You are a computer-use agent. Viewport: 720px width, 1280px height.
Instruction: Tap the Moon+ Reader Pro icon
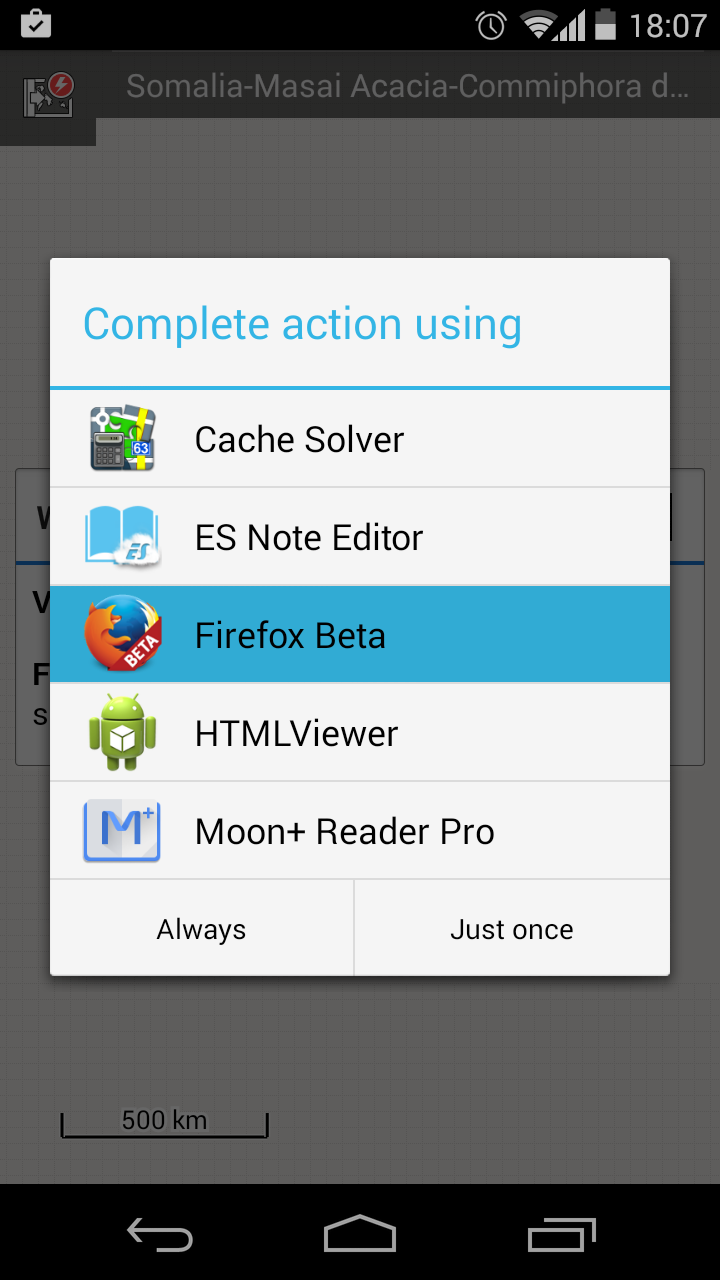[x=122, y=831]
